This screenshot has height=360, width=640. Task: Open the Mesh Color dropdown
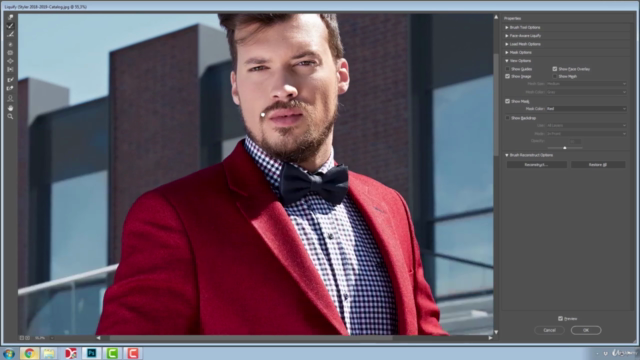(x=586, y=92)
